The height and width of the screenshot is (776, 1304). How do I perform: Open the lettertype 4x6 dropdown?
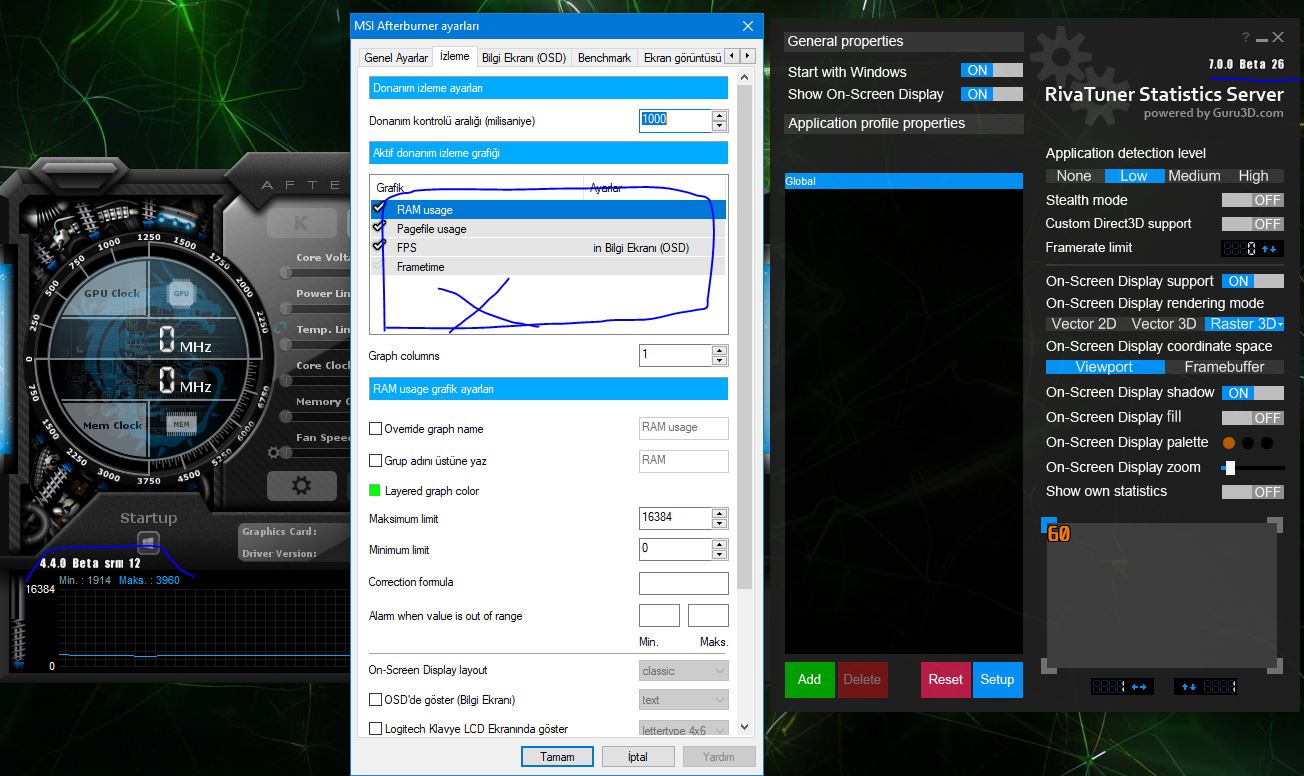click(684, 730)
